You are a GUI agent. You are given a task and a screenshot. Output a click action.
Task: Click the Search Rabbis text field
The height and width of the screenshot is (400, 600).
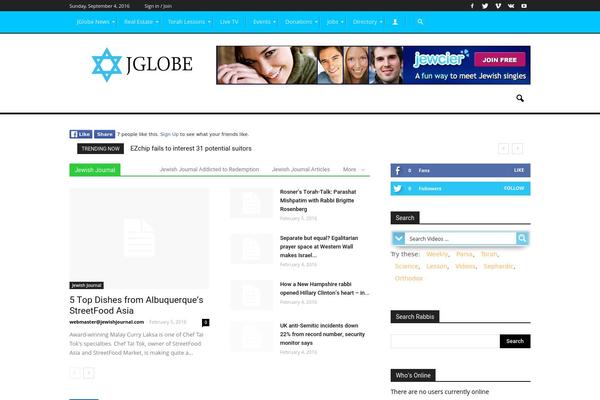click(x=445, y=341)
